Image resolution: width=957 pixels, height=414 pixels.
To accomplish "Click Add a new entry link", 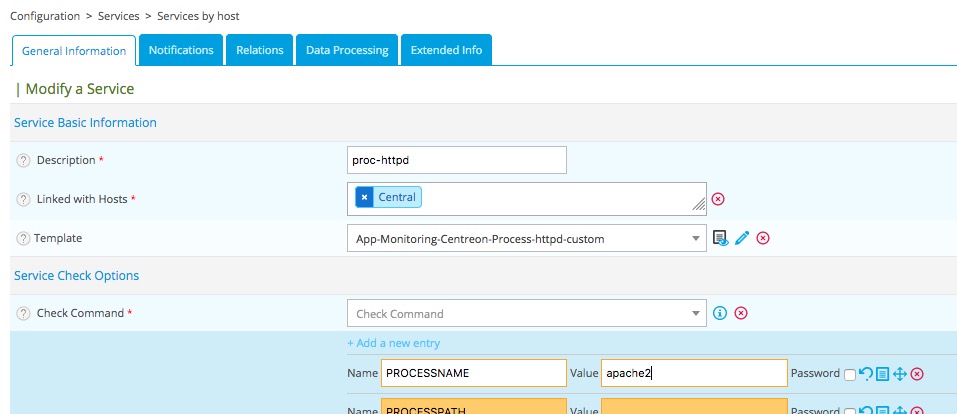I will pos(393,343).
